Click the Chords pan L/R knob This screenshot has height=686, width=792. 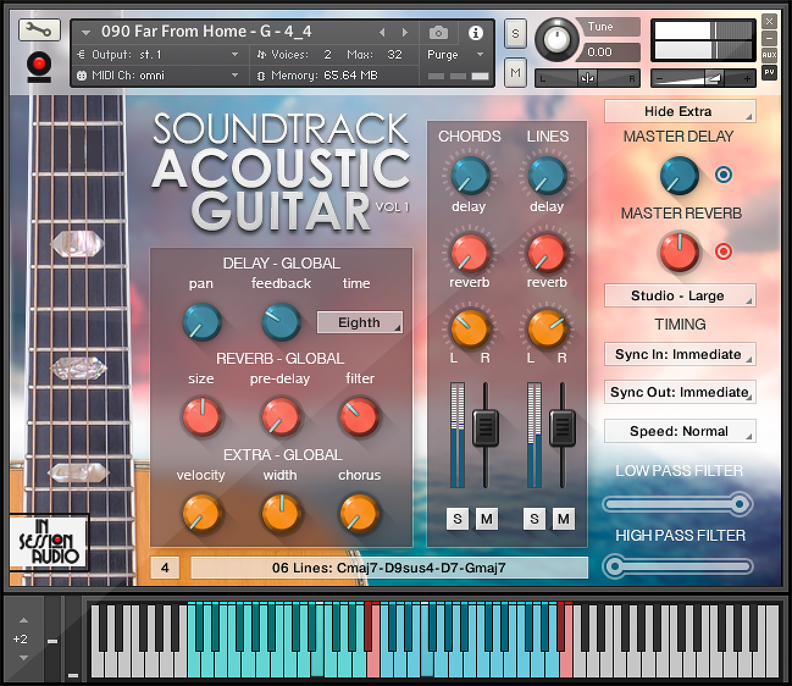pos(470,329)
